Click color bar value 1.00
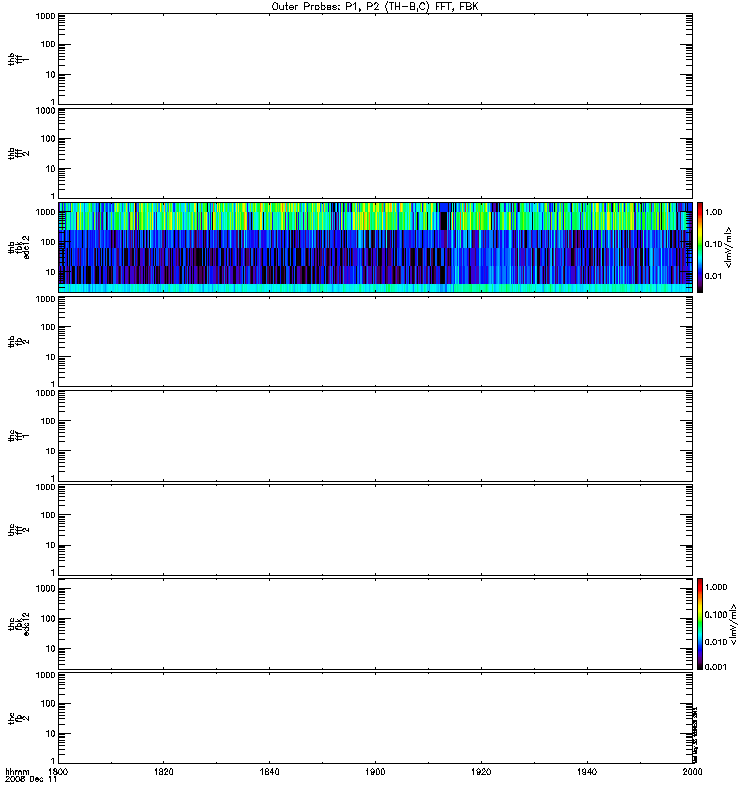This screenshot has height=800, width=750. pyautogui.click(x=713, y=212)
